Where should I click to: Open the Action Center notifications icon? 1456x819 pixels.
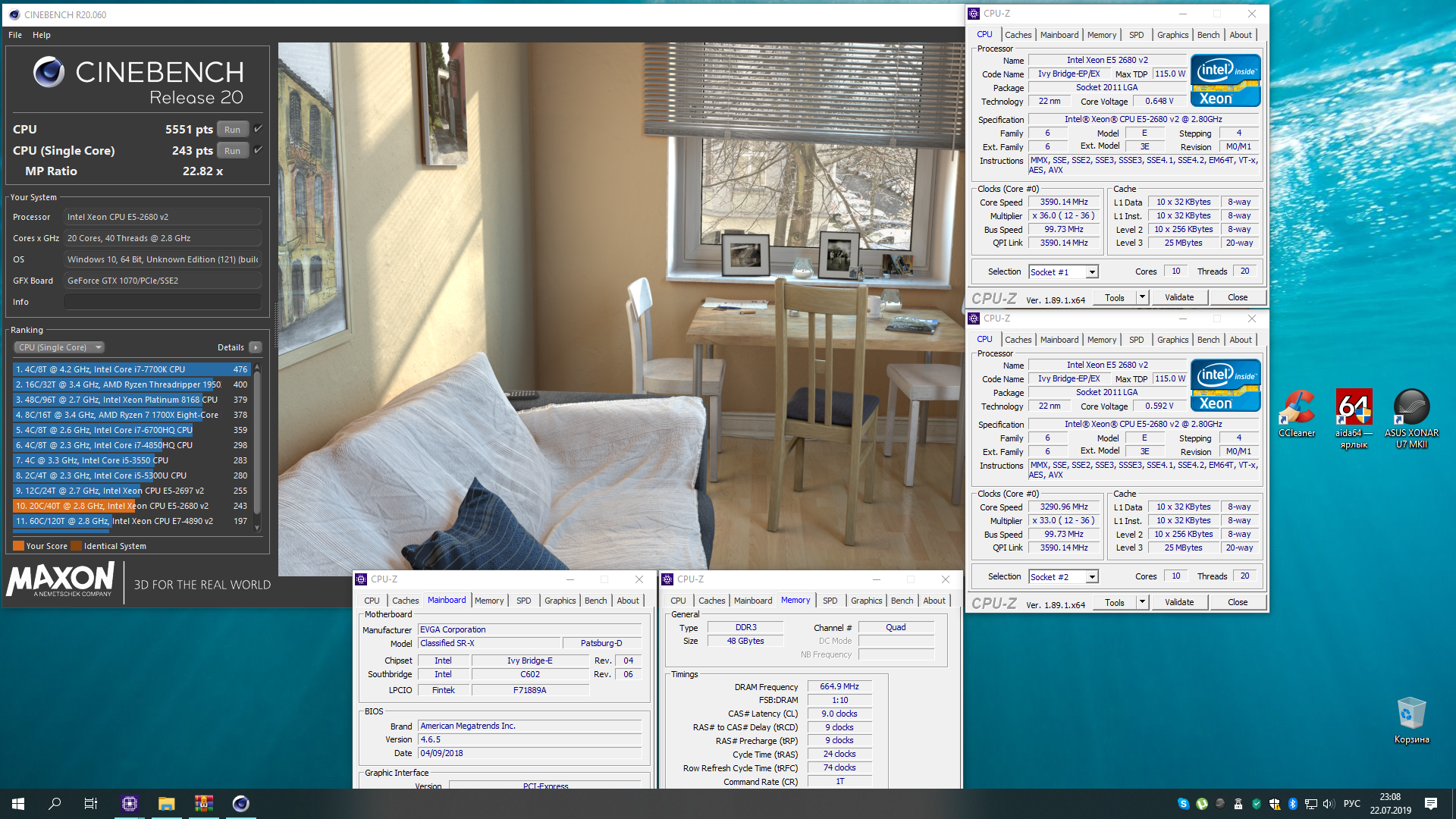[x=1431, y=804]
